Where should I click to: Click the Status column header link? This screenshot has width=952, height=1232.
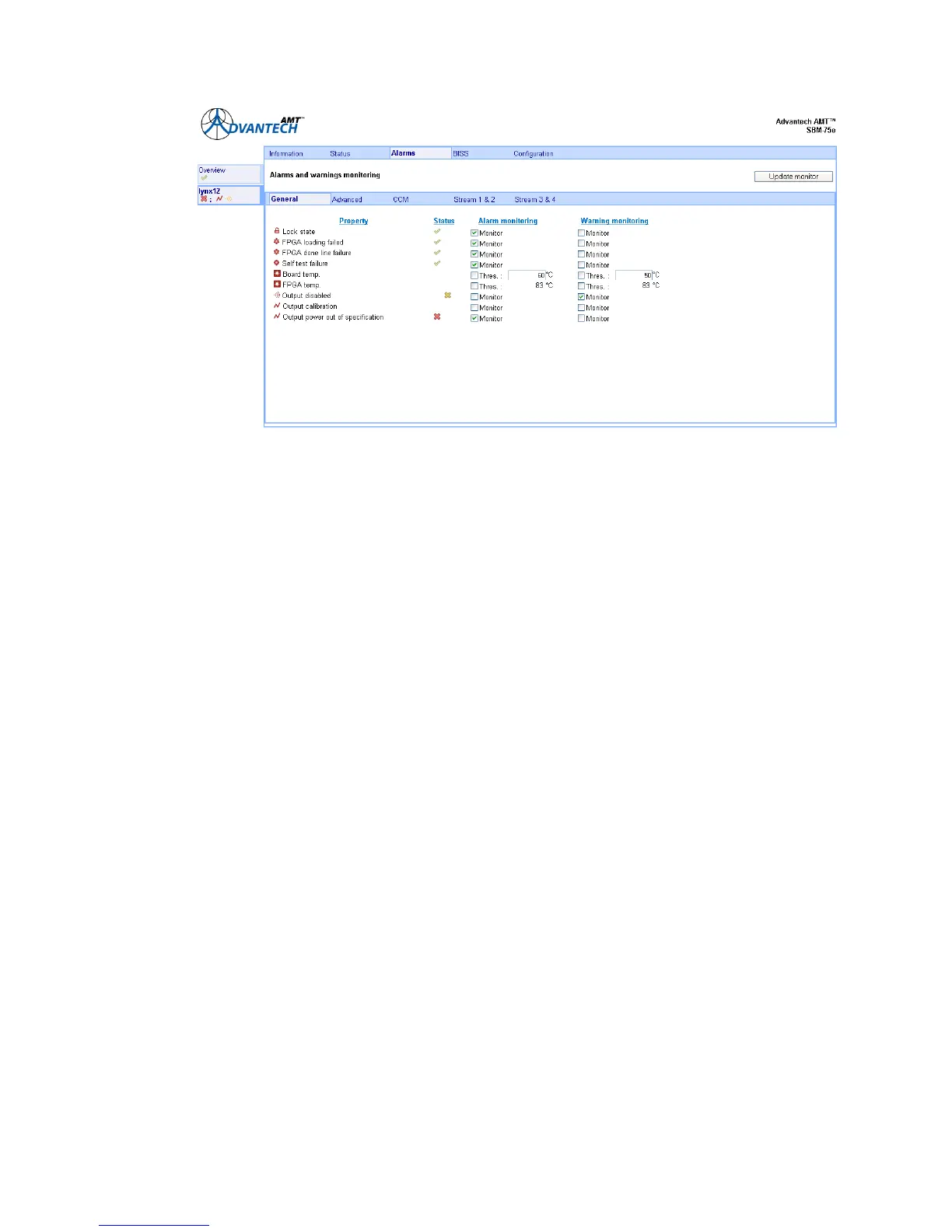pos(444,221)
